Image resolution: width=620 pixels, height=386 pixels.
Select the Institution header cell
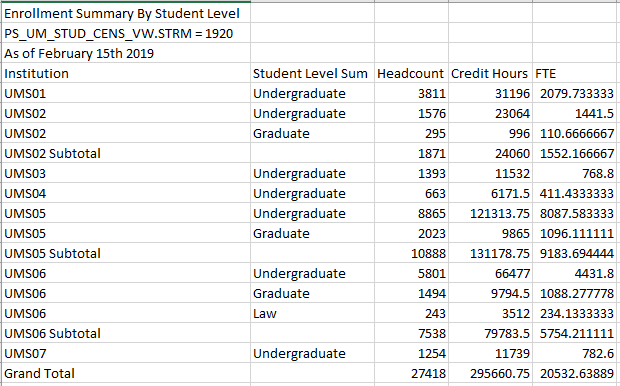click(x=126, y=73)
